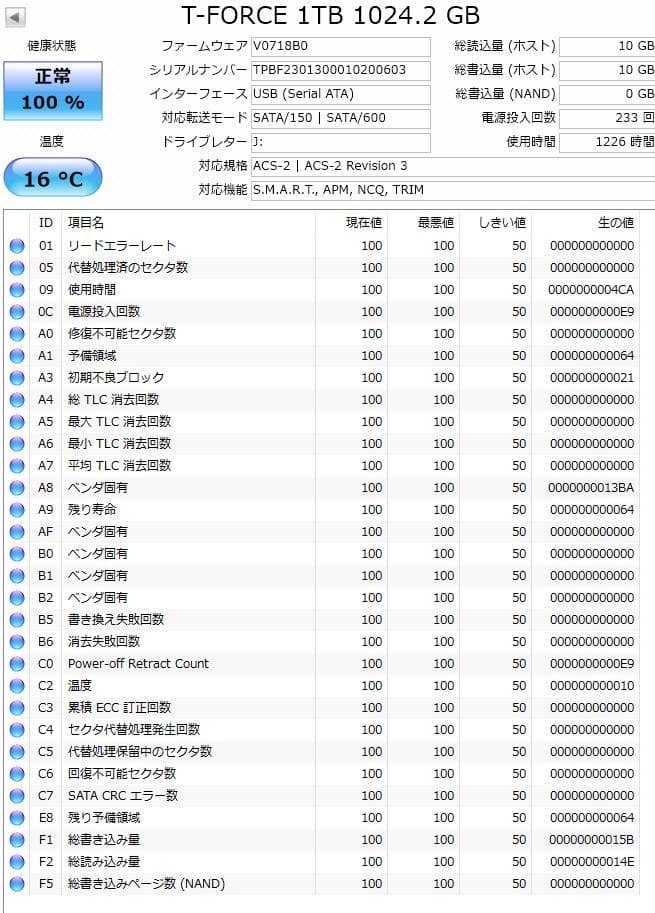The width and height of the screenshot is (655, 913).
Task: Select the 総書き込みページ数 (NAND) attribute name
Action: (146, 884)
